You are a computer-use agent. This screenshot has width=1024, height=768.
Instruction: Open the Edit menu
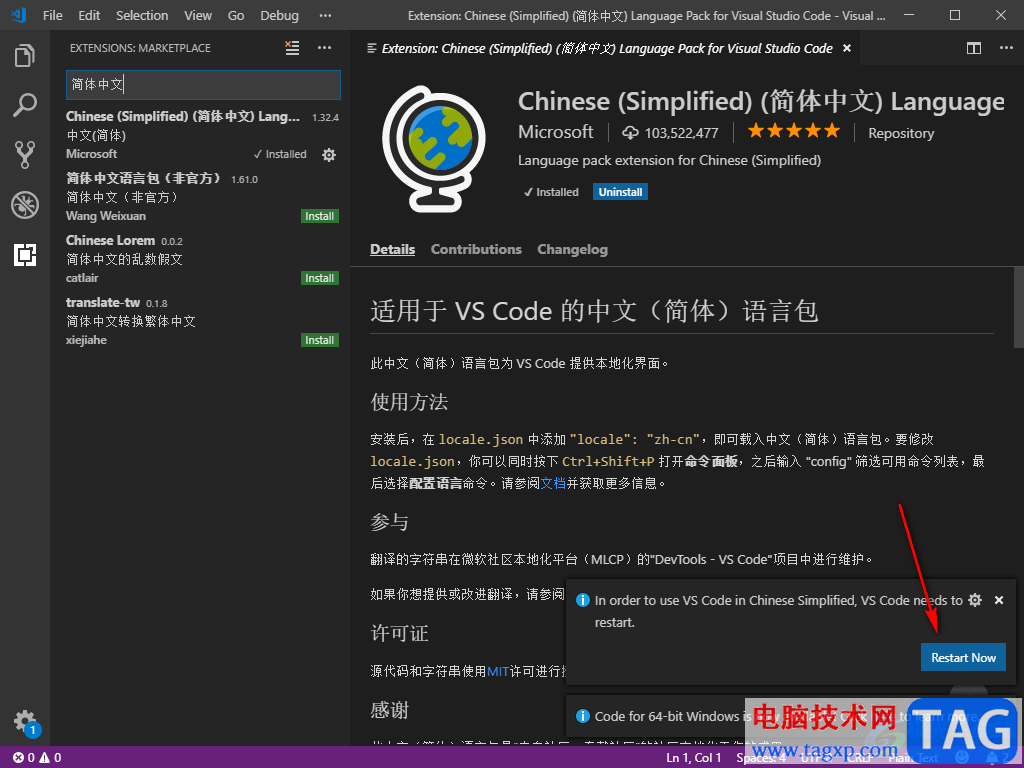click(x=89, y=15)
